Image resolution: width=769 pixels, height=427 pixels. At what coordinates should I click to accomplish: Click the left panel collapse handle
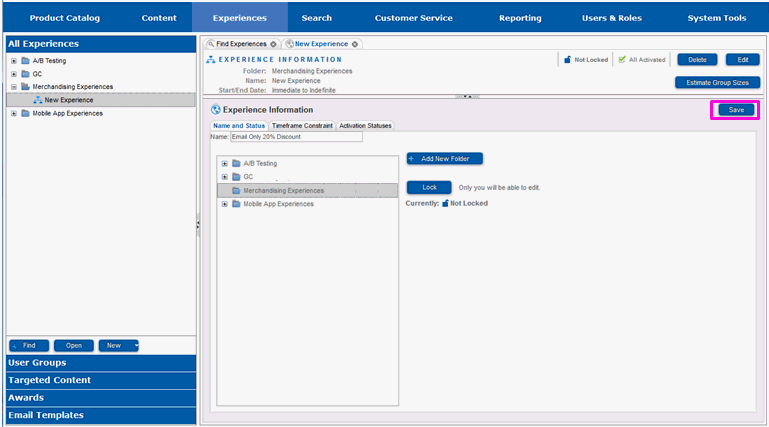click(198, 225)
